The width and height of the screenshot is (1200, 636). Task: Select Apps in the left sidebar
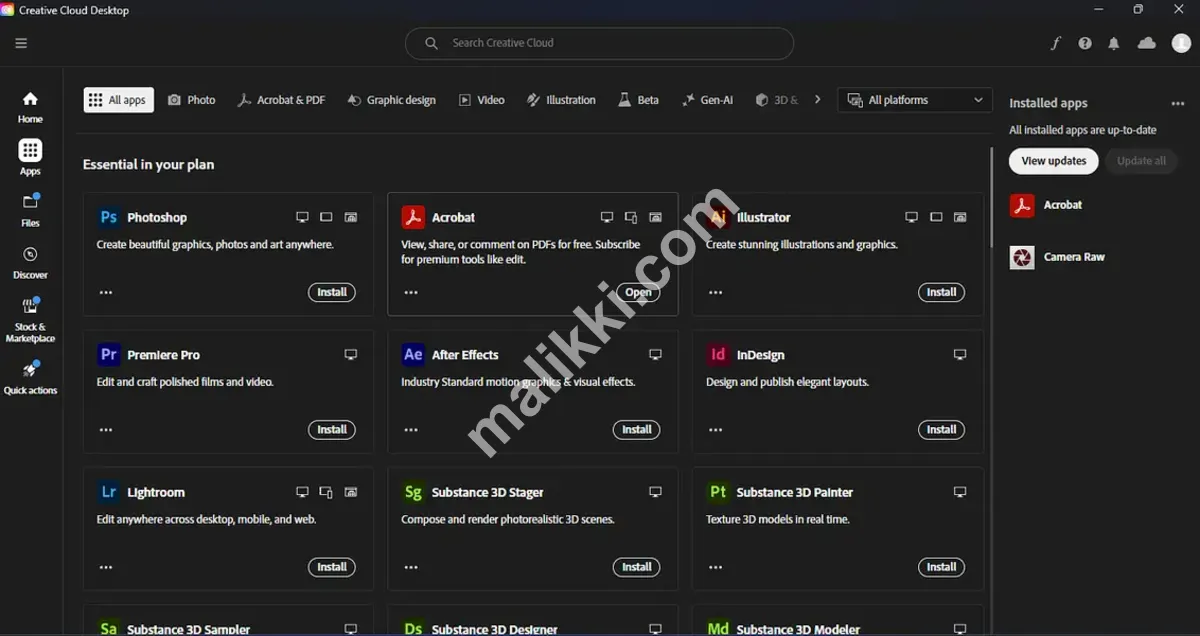[x=30, y=157]
